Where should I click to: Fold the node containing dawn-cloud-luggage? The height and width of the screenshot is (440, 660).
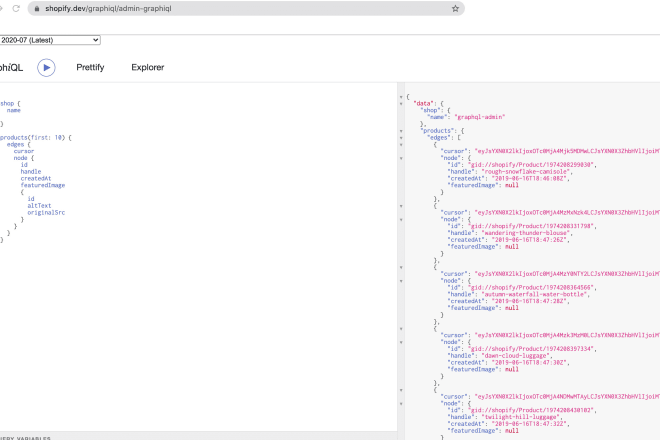pyautogui.click(x=401, y=342)
